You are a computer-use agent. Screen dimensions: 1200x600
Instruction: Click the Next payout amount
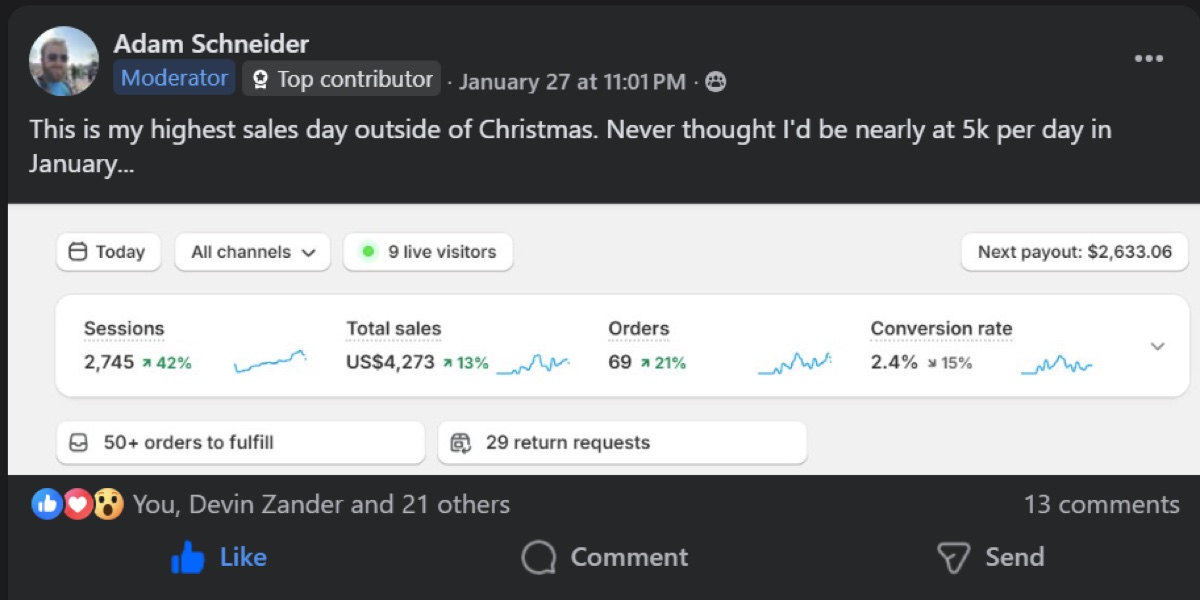[1074, 252]
